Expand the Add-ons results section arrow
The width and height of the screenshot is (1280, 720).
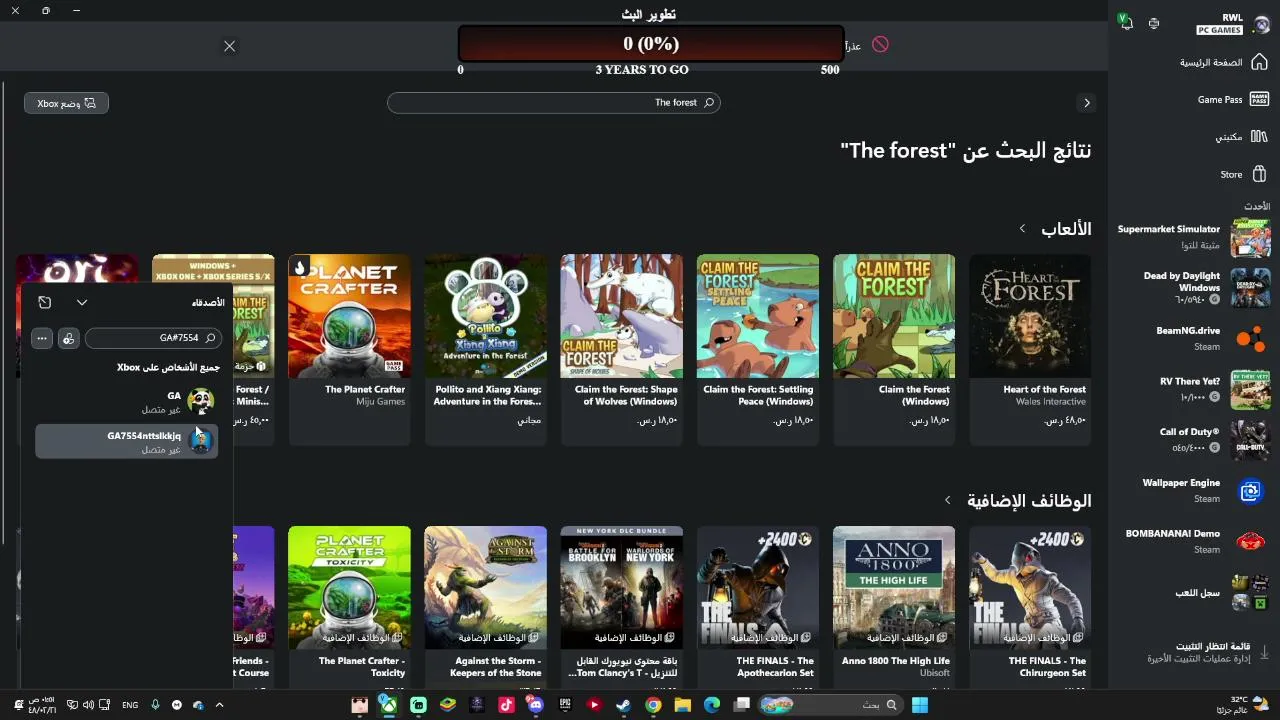[x=948, y=500]
